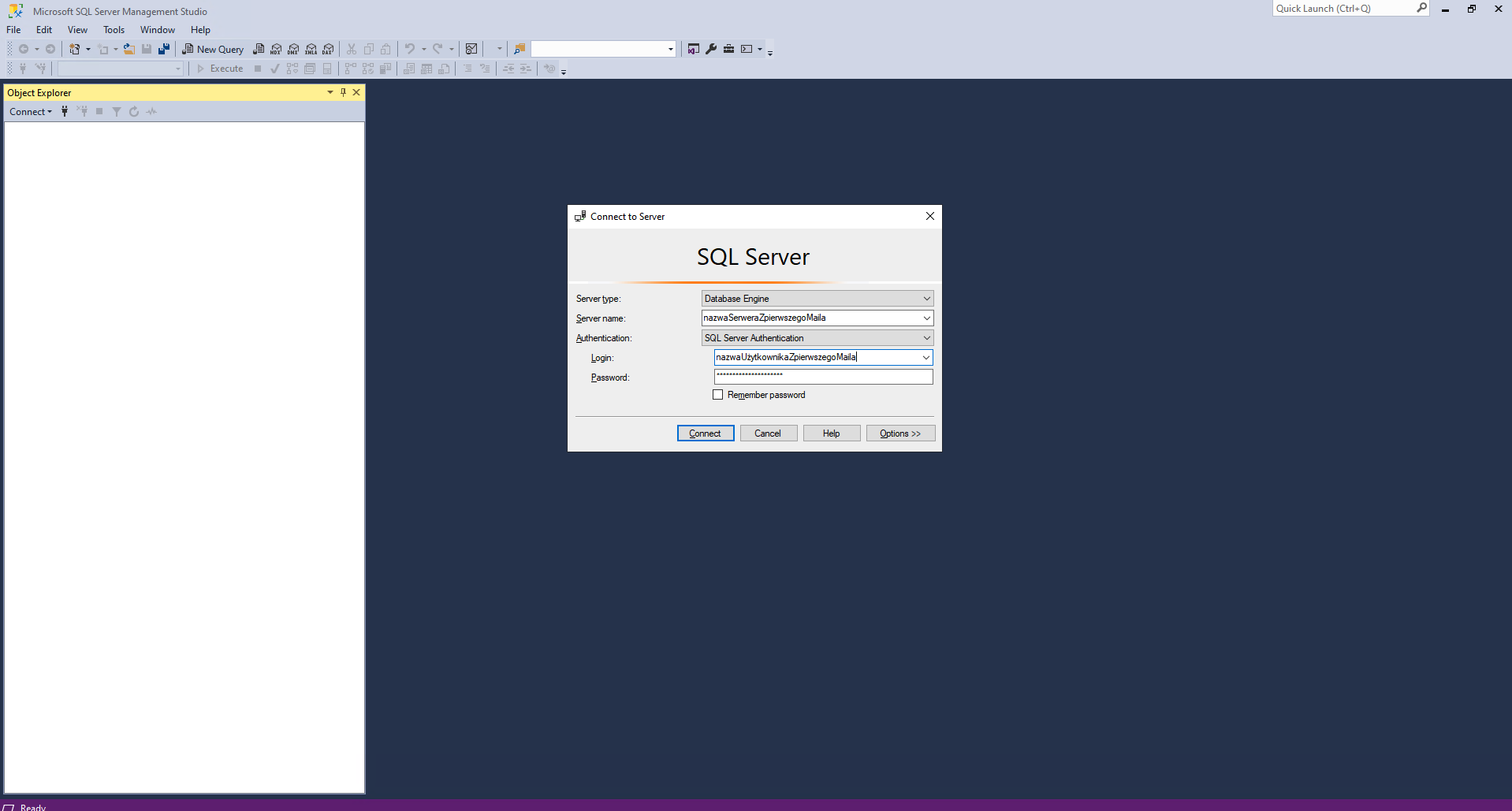Click the wrench Properties icon
Viewport: 1512px width, 811px height.
[x=711, y=49]
